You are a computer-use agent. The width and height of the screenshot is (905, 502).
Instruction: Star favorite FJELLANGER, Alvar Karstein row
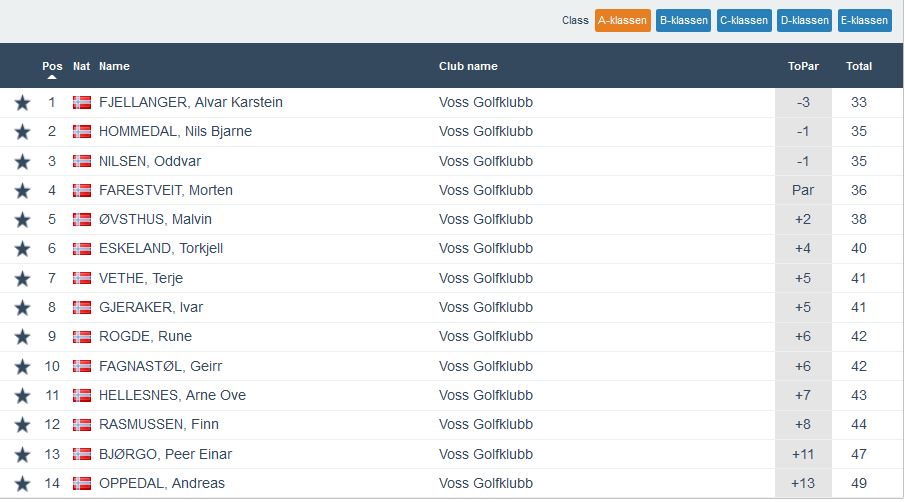click(x=22, y=102)
